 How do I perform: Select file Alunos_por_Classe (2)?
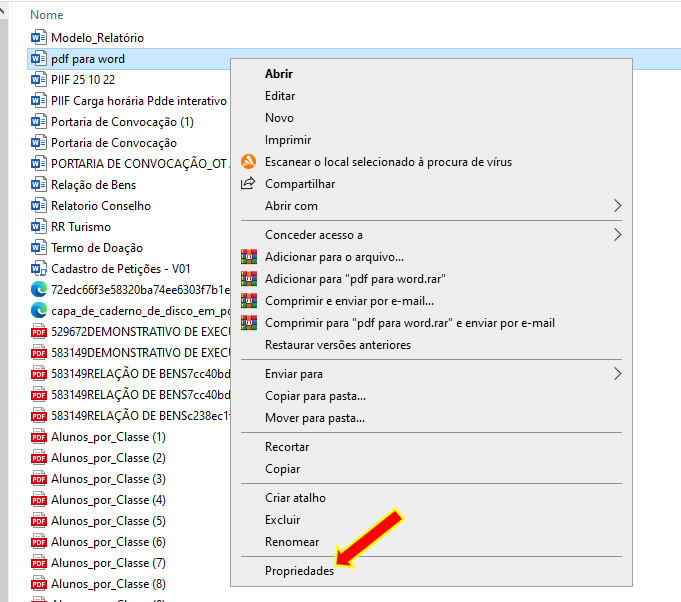coord(108,458)
